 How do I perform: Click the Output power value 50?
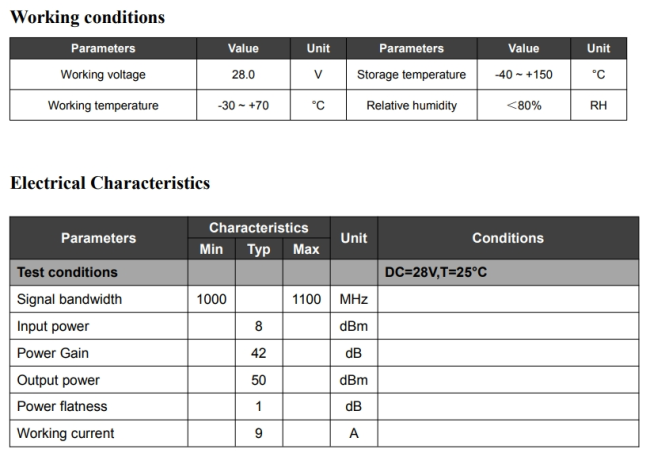(258, 380)
